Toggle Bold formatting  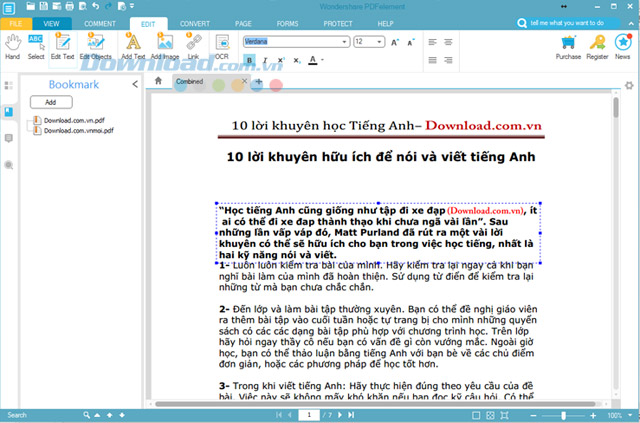[249, 60]
